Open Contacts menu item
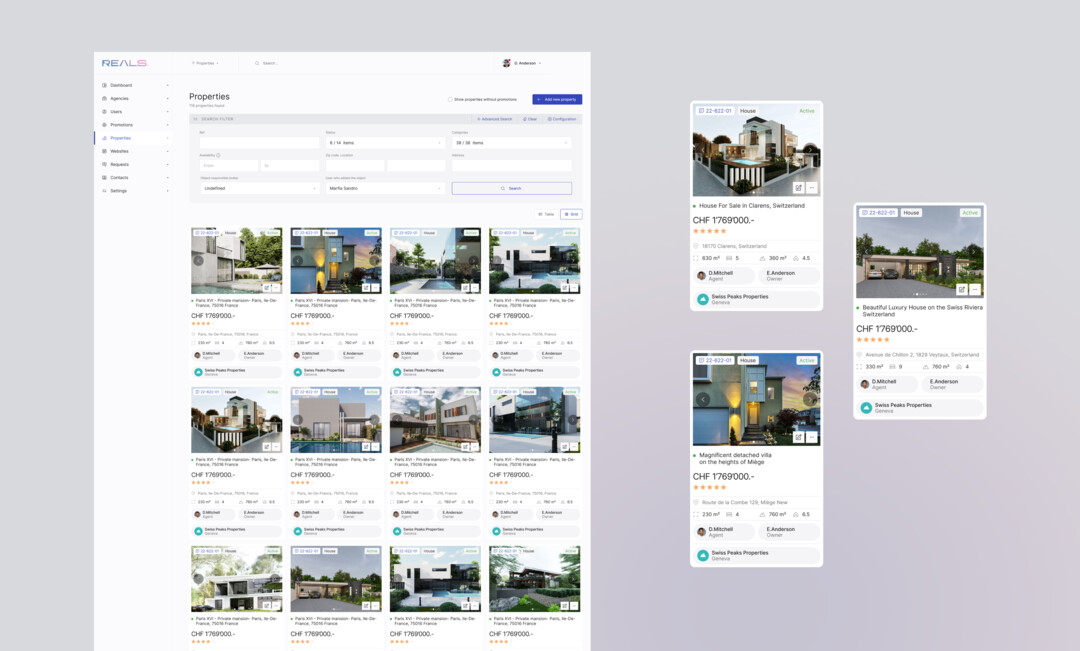The image size is (1080, 651). (x=119, y=177)
